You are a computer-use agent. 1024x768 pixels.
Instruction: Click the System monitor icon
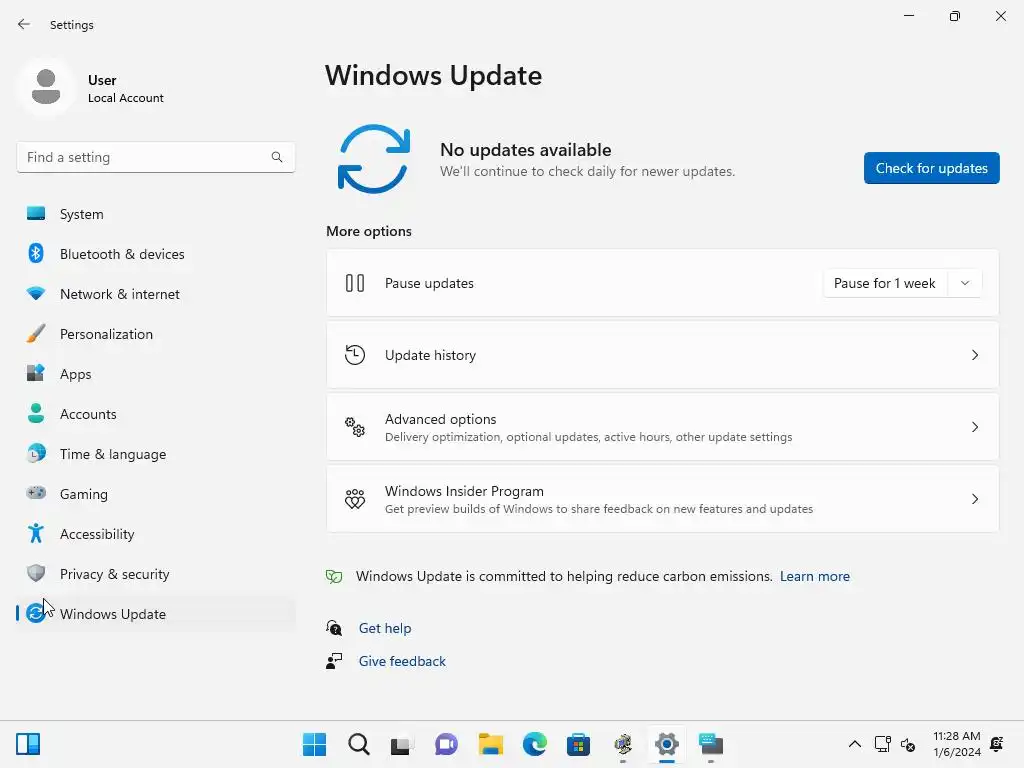[x=36, y=214]
